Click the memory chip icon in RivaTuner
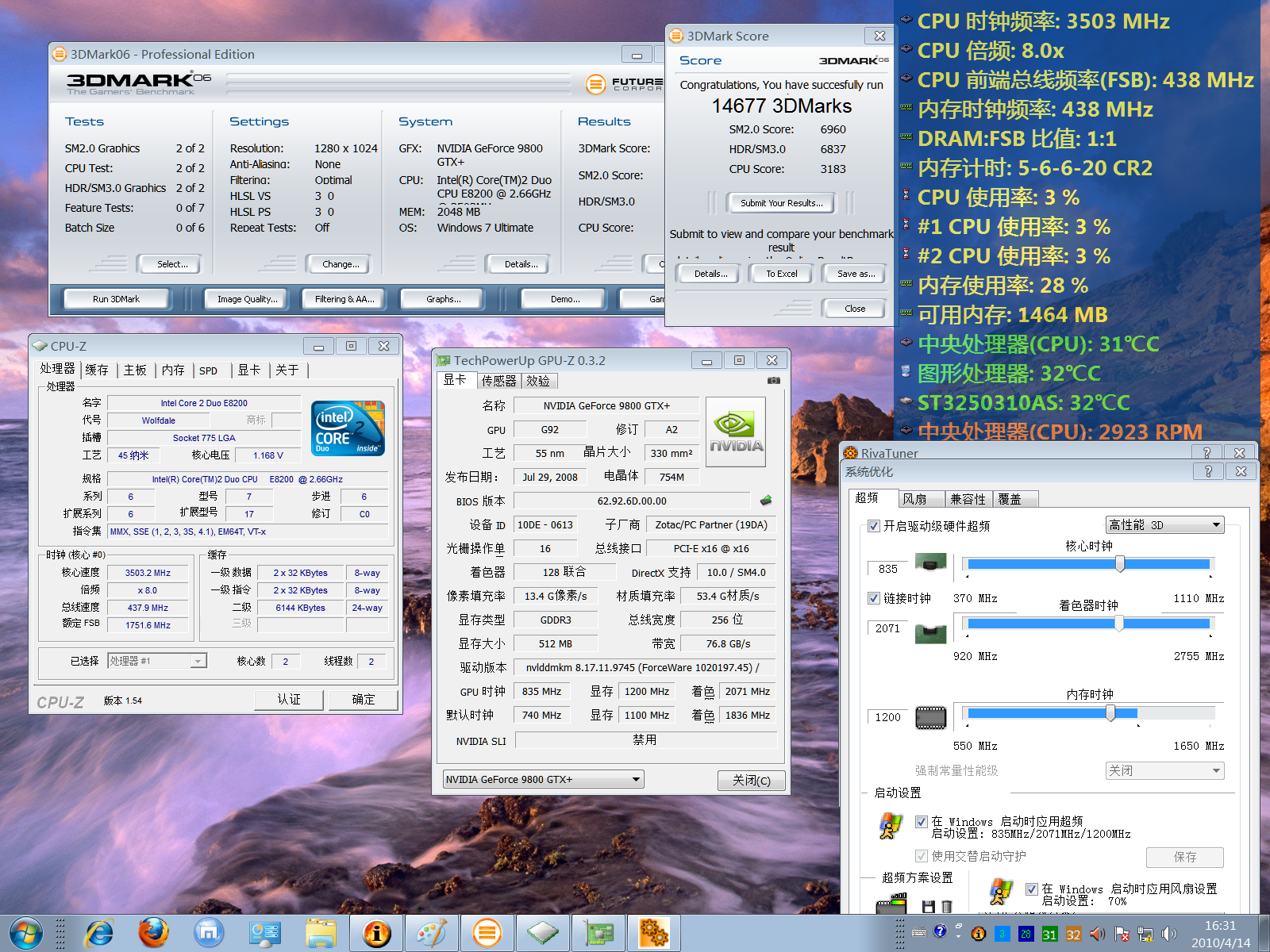 tap(930, 717)
